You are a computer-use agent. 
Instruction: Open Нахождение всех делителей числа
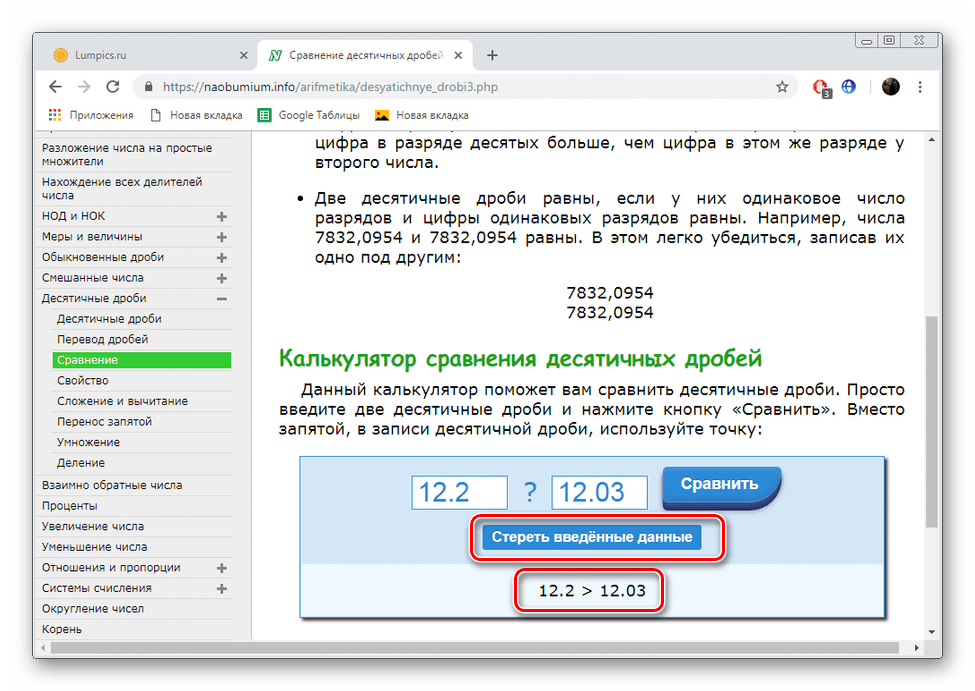(x=122, y=188)
